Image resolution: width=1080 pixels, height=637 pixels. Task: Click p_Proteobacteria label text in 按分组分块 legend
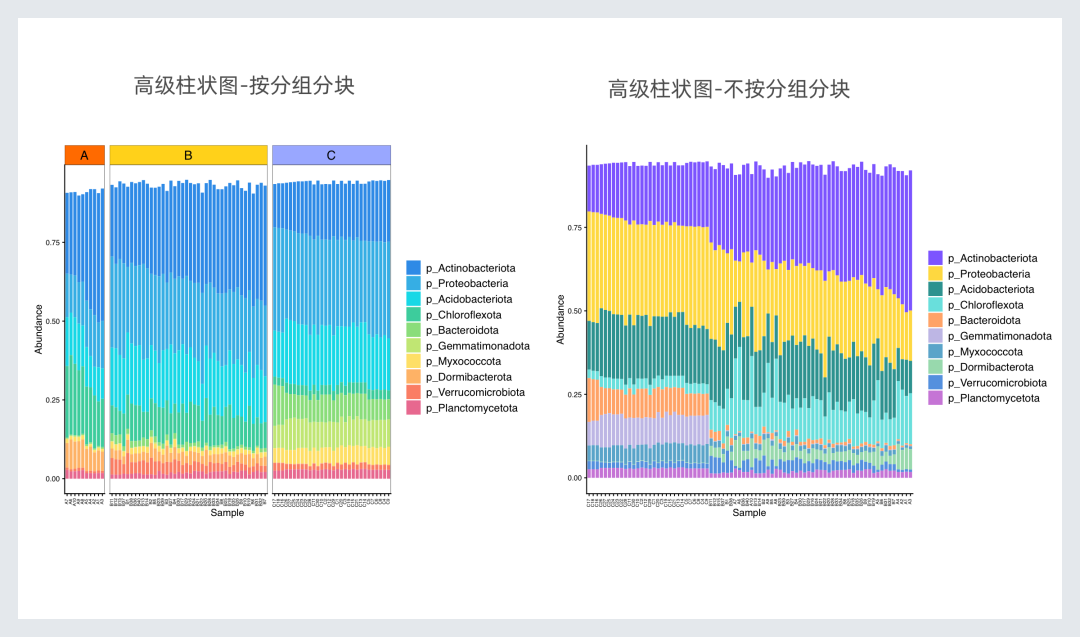467,284
